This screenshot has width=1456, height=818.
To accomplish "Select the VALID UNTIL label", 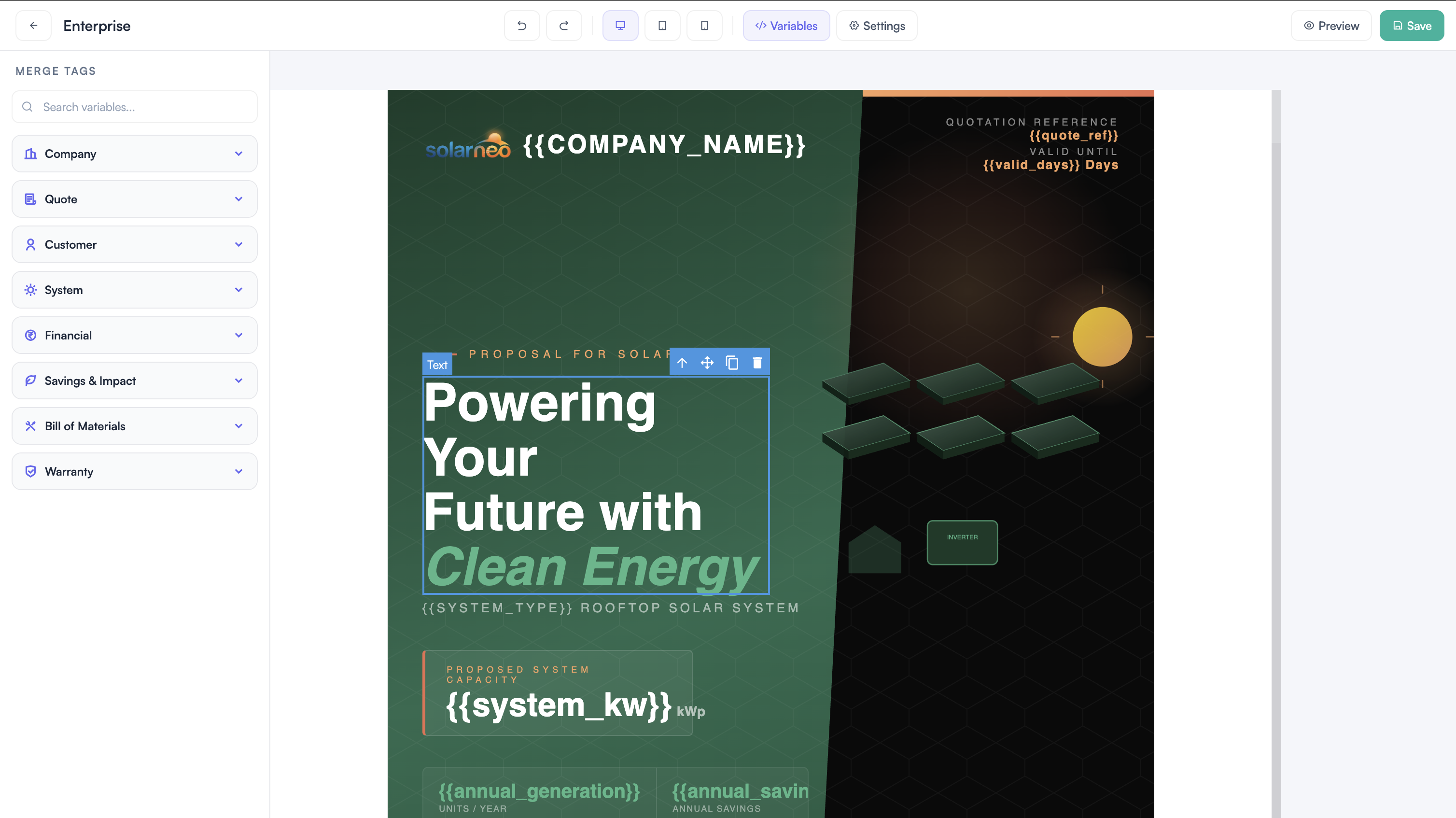I will click(x=1073, y=152).
